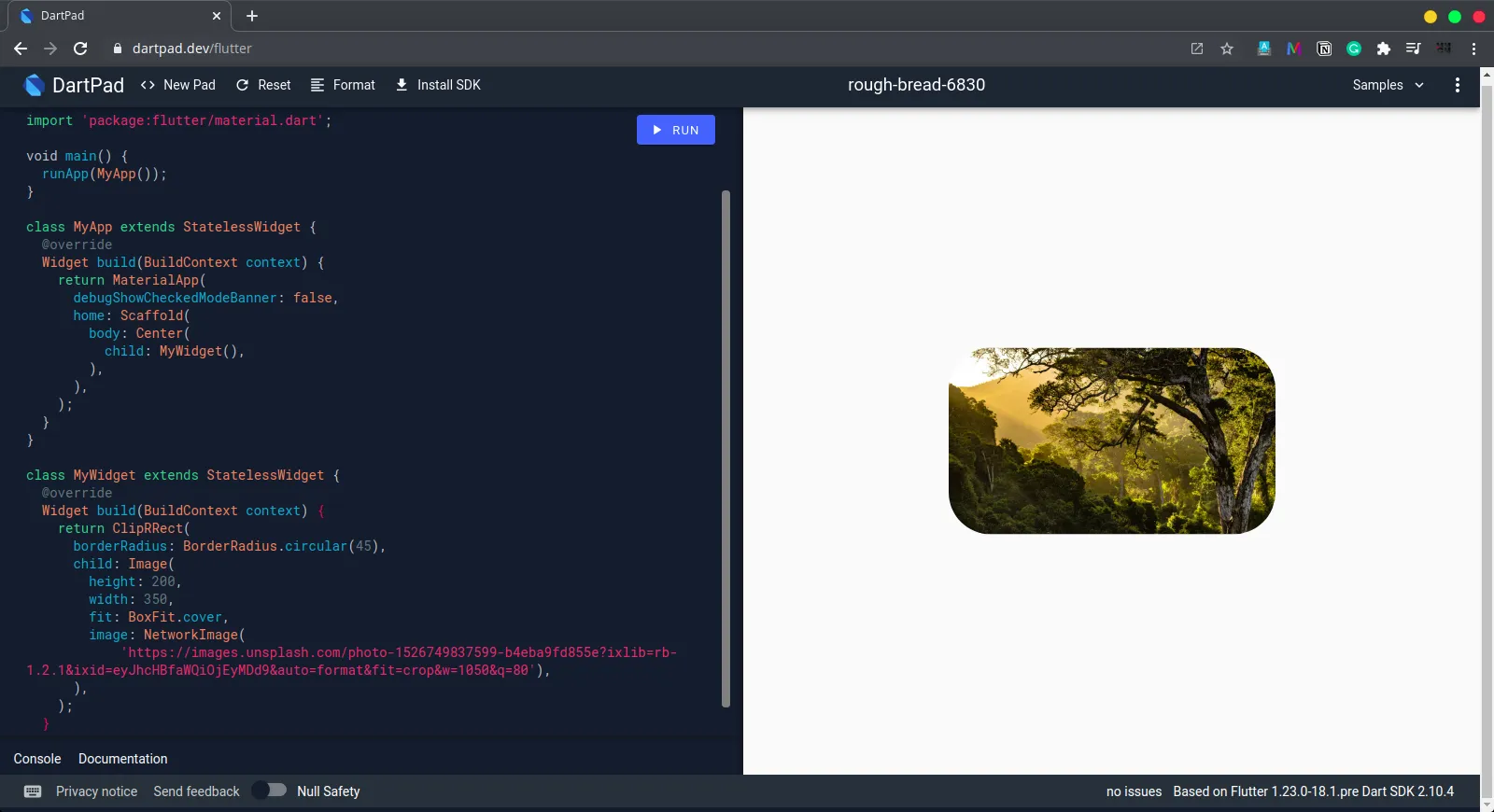Click Send feedback link
1494x812 pixels.
[x=196, y=791]
